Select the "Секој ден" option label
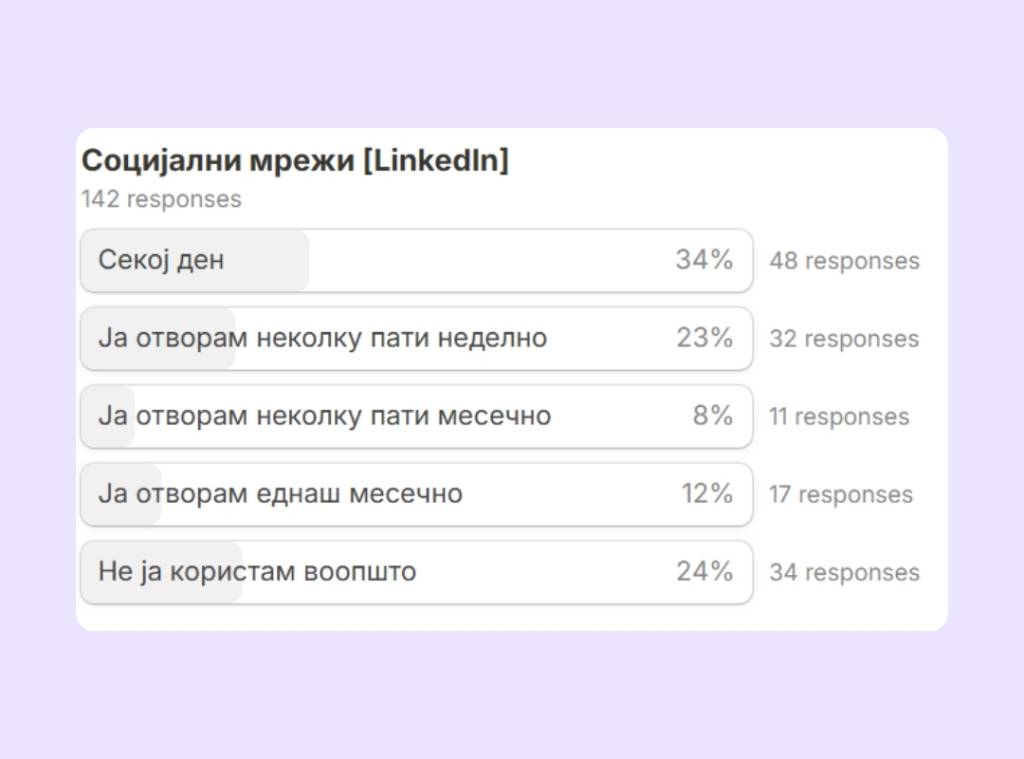This screenshot has height=759, width=1024. point(161,261)
